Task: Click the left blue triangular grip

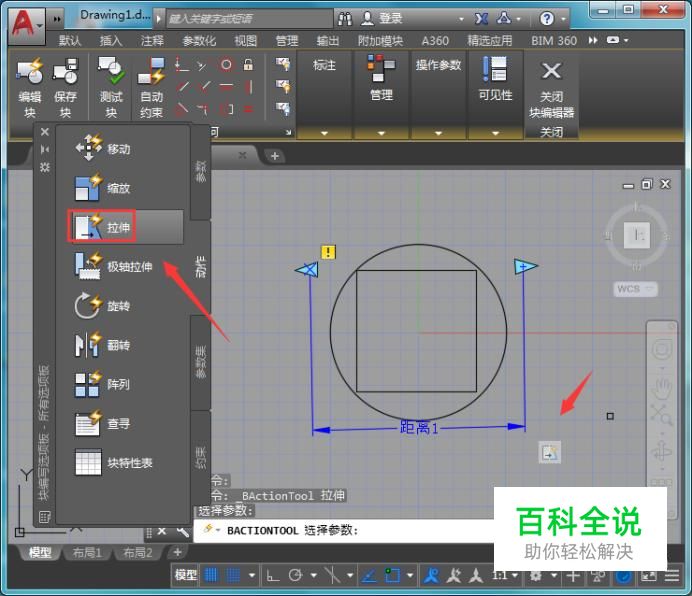Action: [307, 269]
